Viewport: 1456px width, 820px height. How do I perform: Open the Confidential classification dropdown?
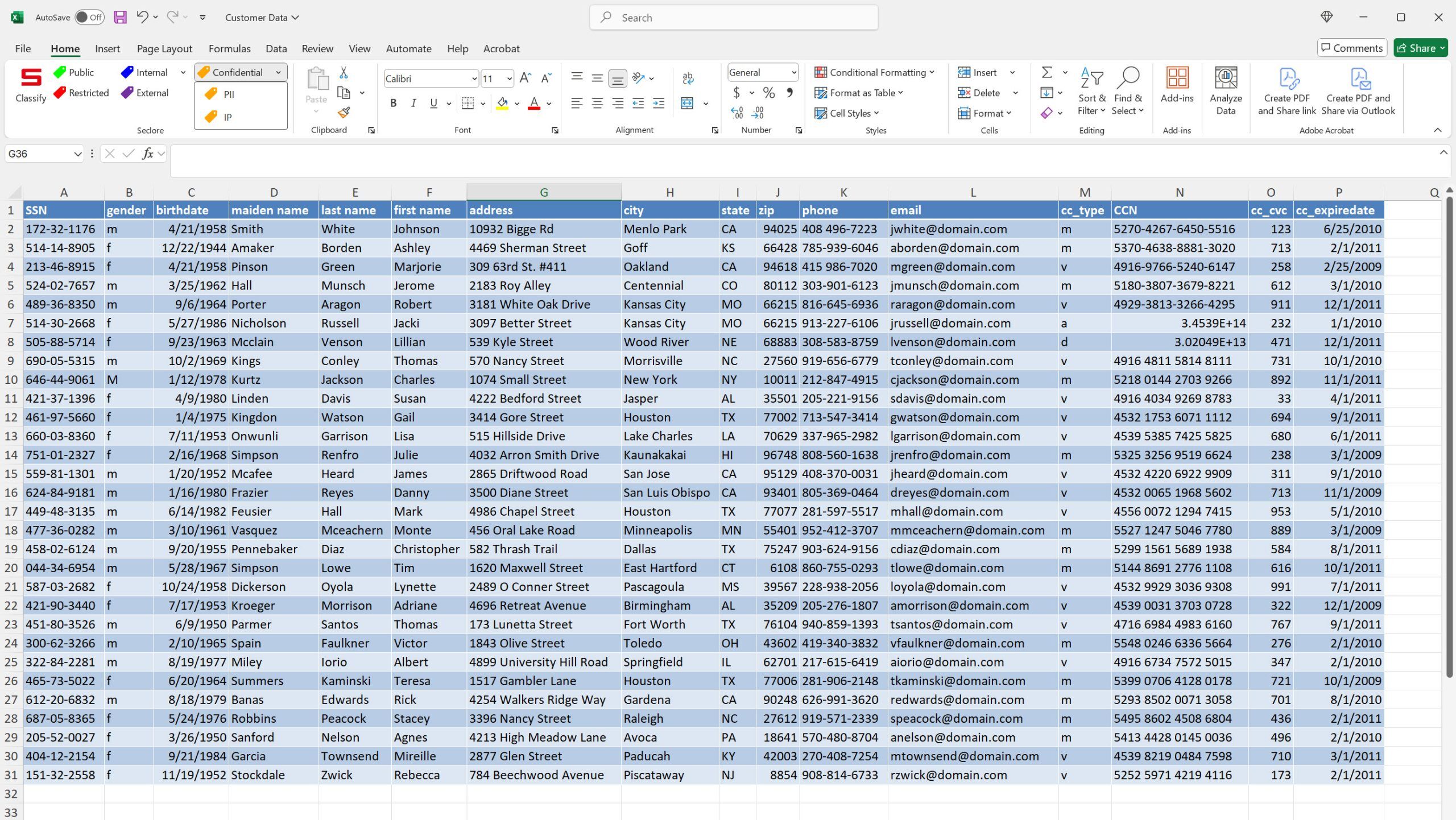tap(278, 72)
